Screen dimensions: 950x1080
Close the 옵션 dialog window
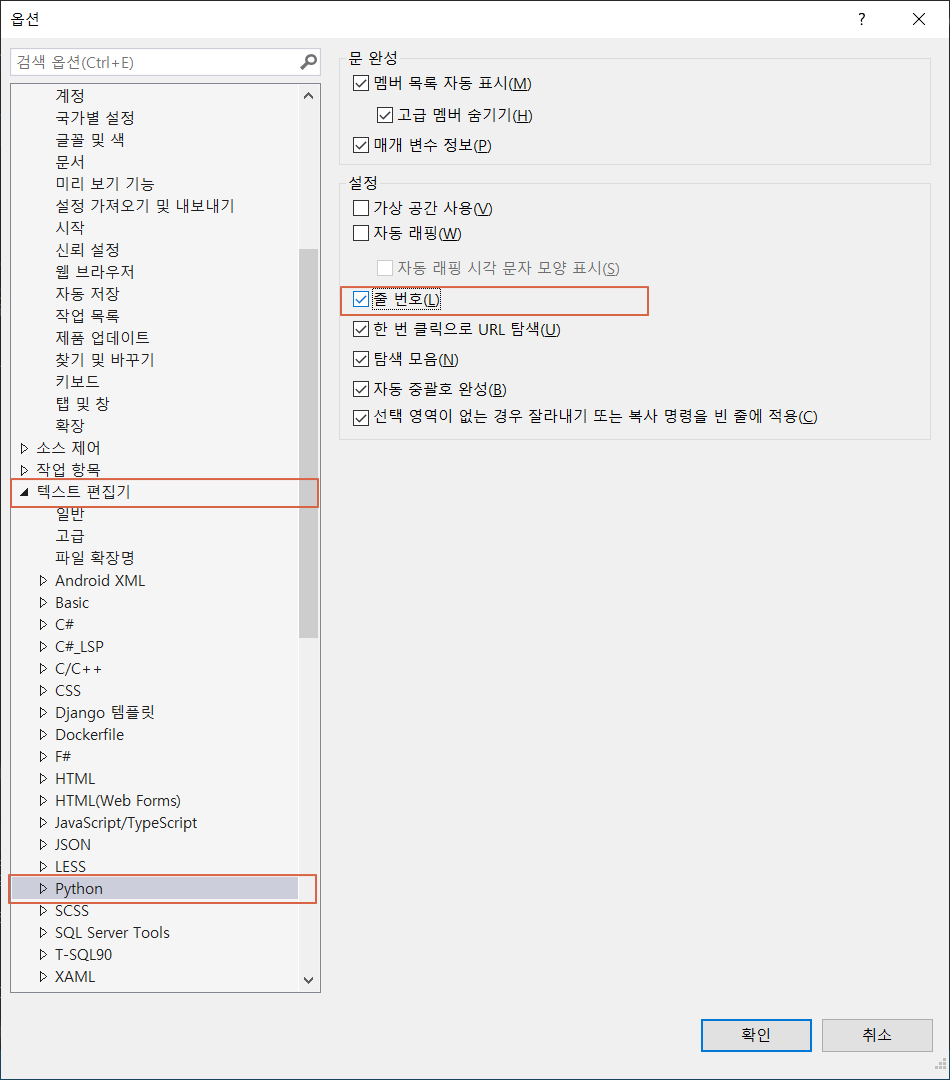point(919,19)
